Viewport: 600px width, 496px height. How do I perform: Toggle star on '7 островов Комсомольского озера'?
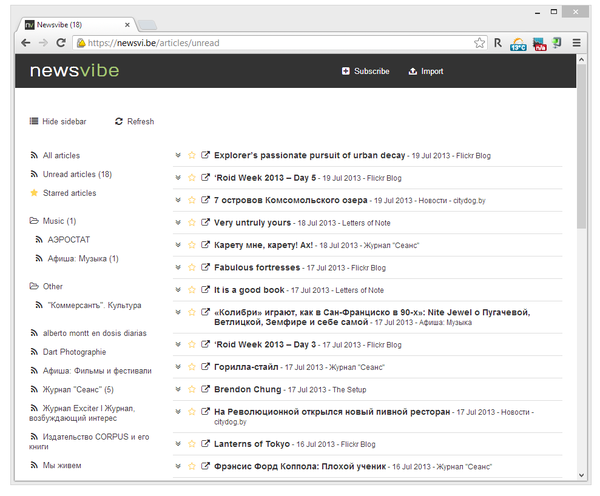(192, 200)
